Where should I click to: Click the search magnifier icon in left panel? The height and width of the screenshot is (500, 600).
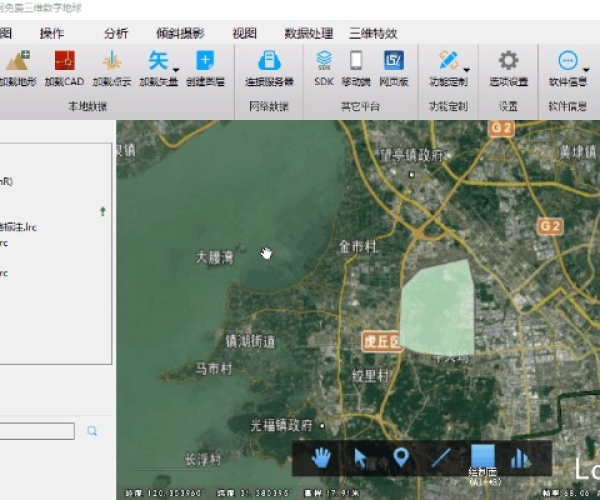tap(92, 431)
